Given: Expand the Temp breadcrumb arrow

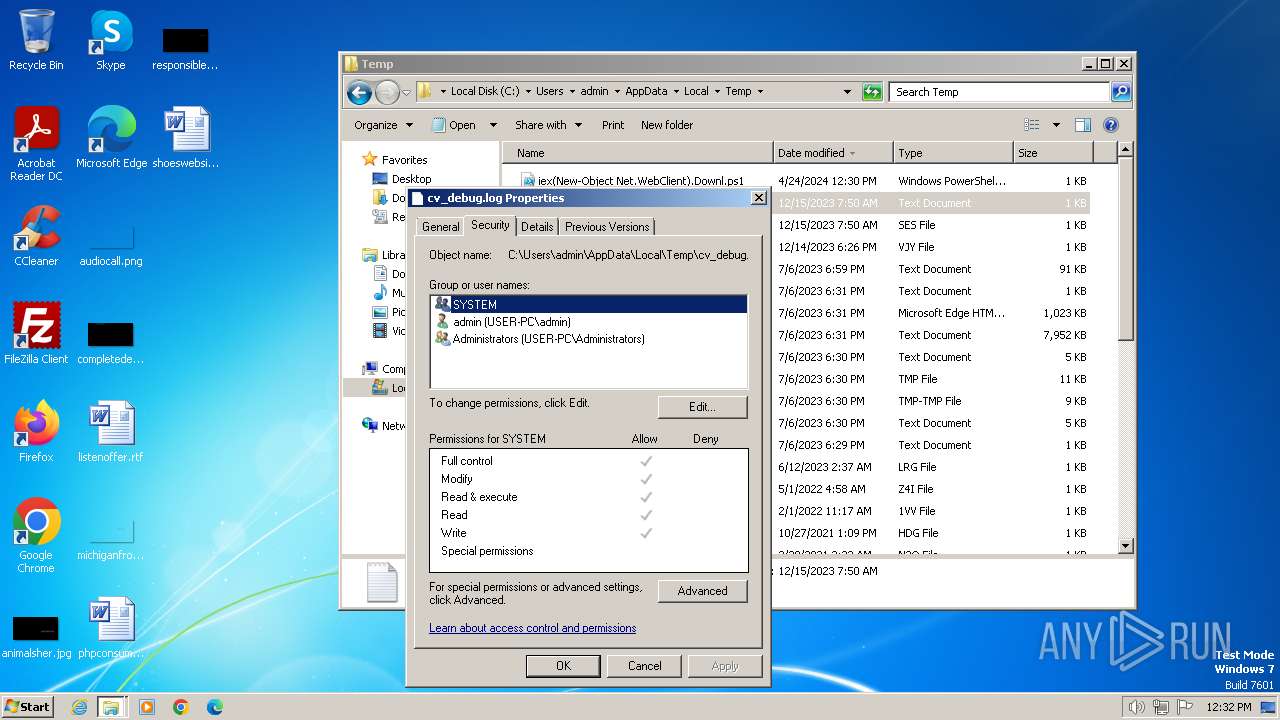Looking at the screenshot, I should pos(760,92).
